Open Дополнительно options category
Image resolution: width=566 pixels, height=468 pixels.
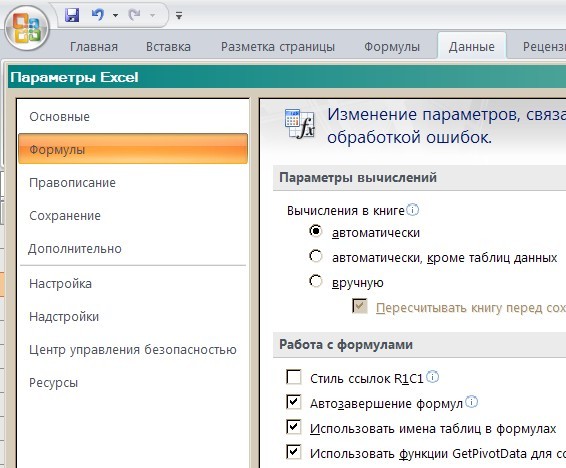pyautogui.click(x=133, y=249)
